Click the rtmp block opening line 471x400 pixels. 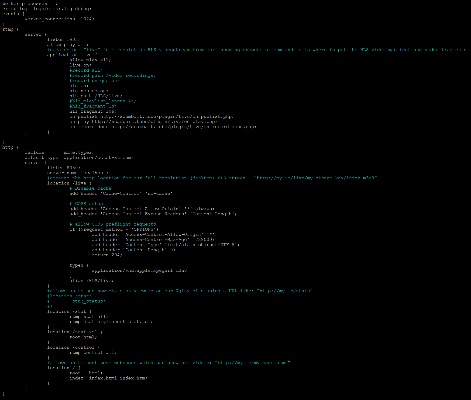11,29
